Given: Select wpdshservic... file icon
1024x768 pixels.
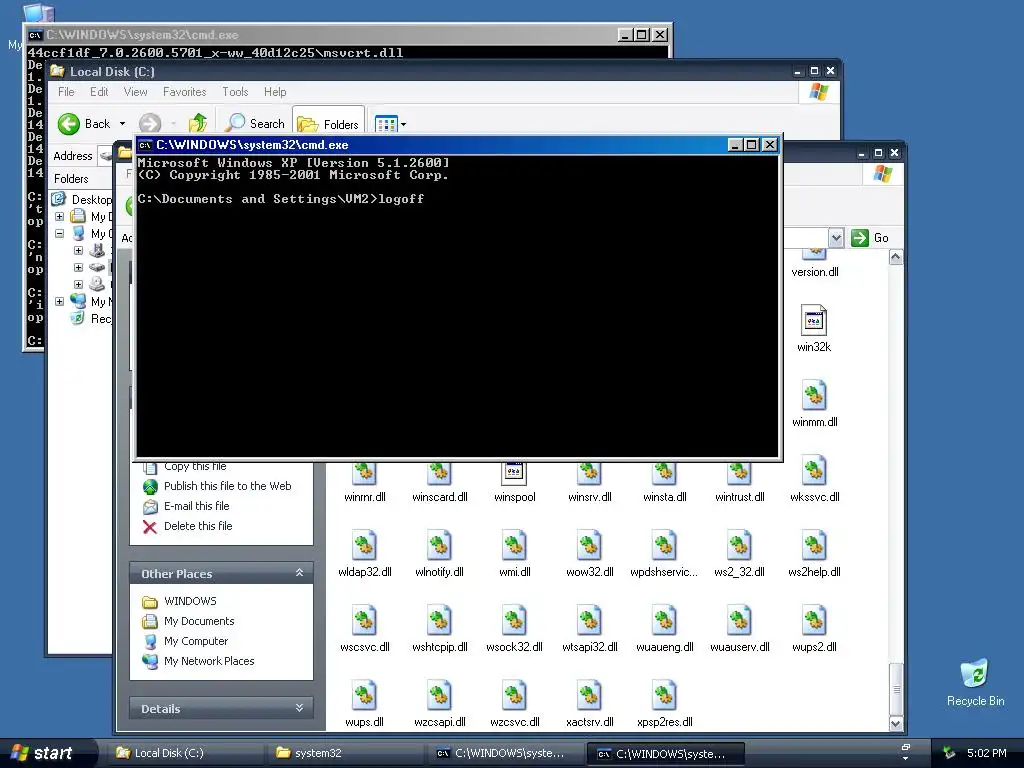Looking at the screenshot, I should click(664, 545).
